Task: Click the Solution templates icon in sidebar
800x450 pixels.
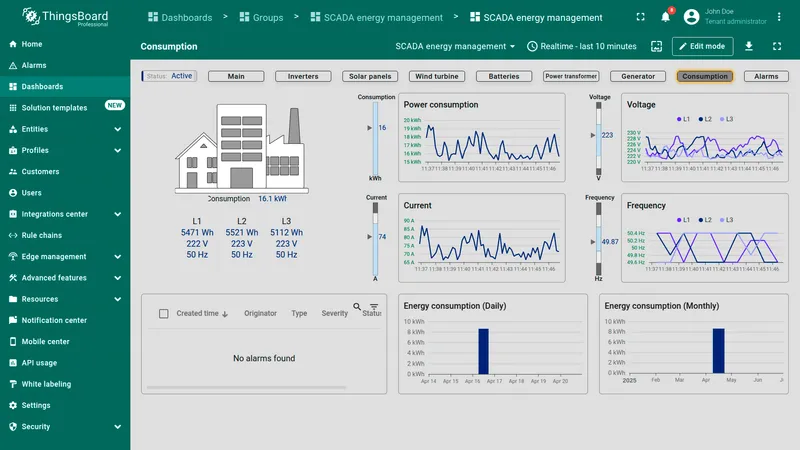Action: [x=13, y=108]
